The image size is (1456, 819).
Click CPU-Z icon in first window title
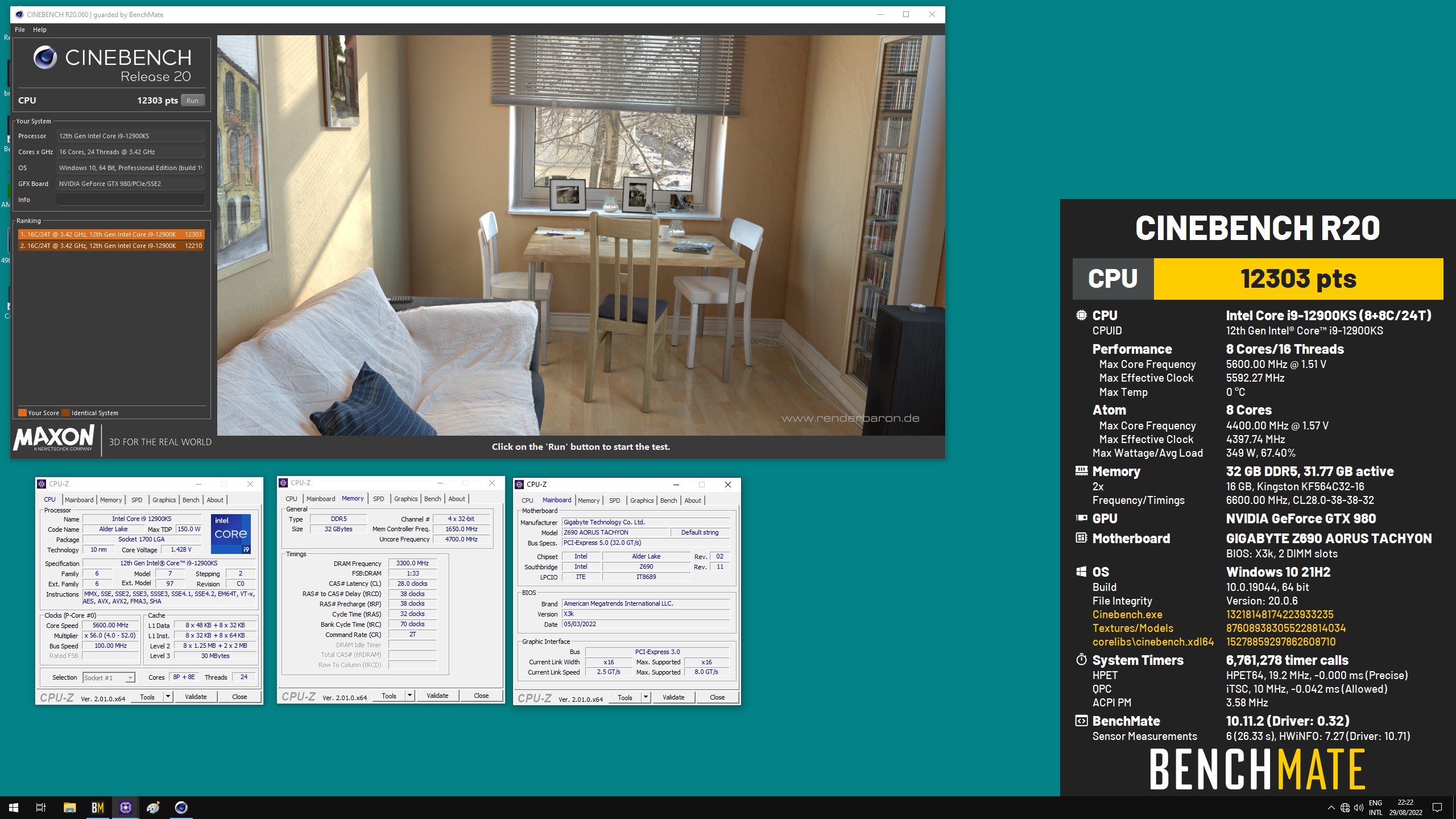point(42,484)
